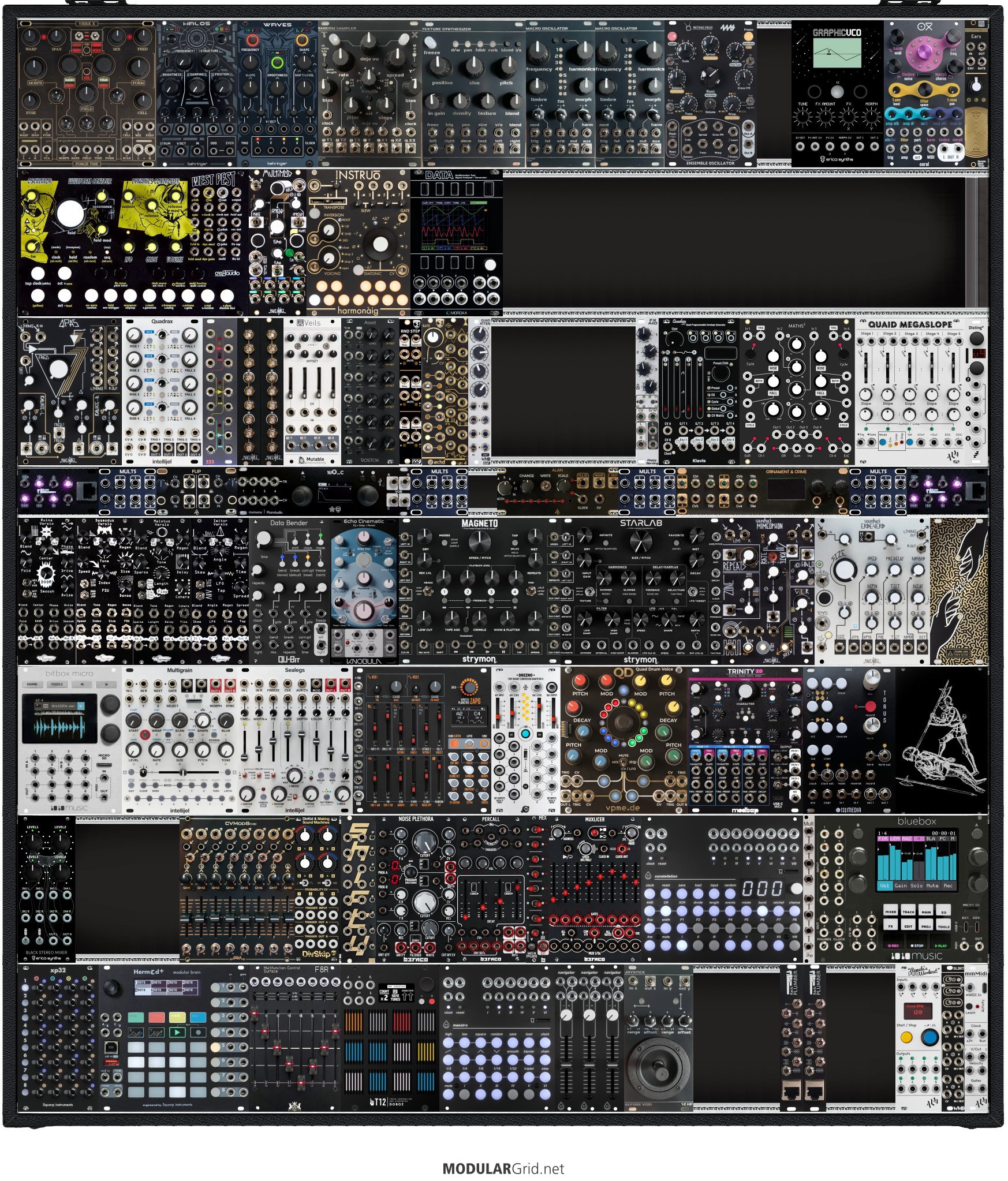1008x1181 pixels.
Task: Open the Erica Synths Graphic VCO module
Action: click(x=837, y=94)
